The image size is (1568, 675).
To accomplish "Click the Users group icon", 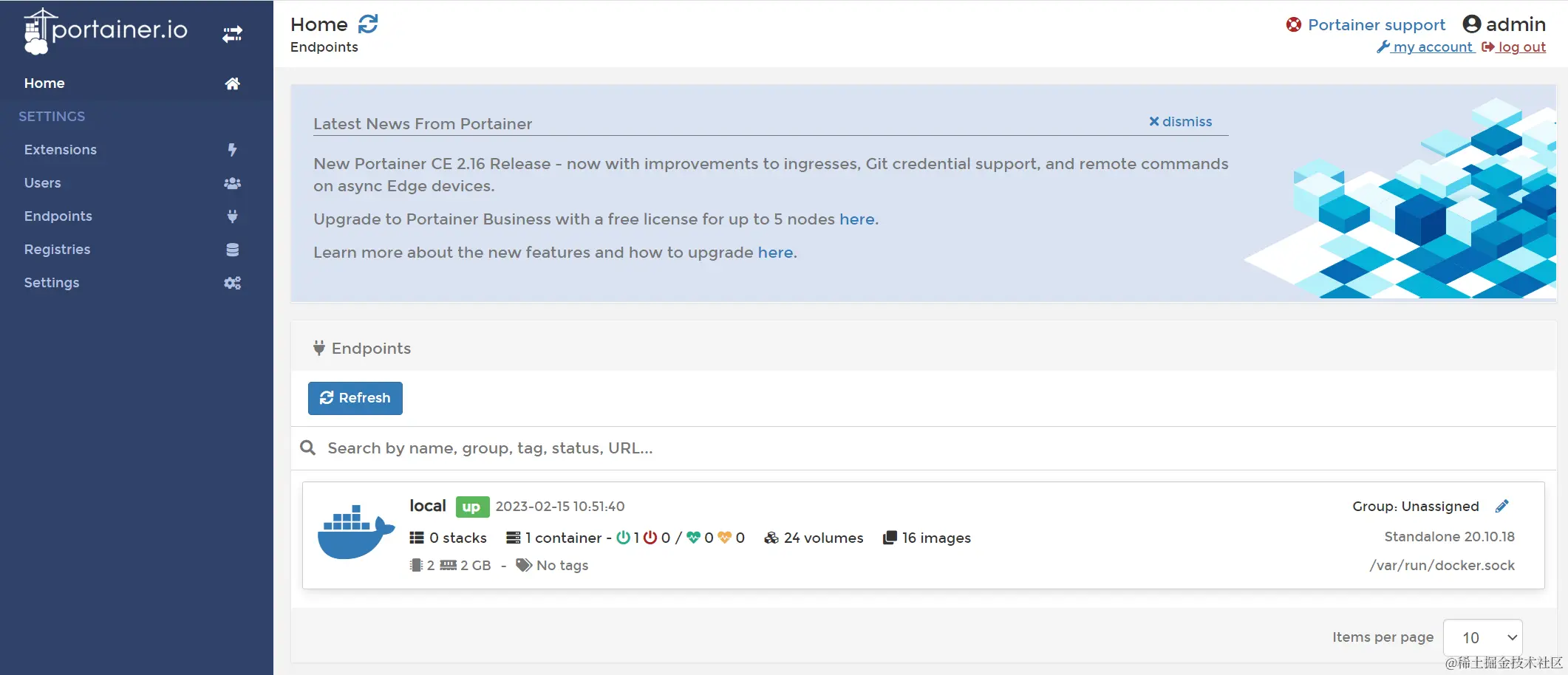I will pyautogui.click(x=232, y=183).
